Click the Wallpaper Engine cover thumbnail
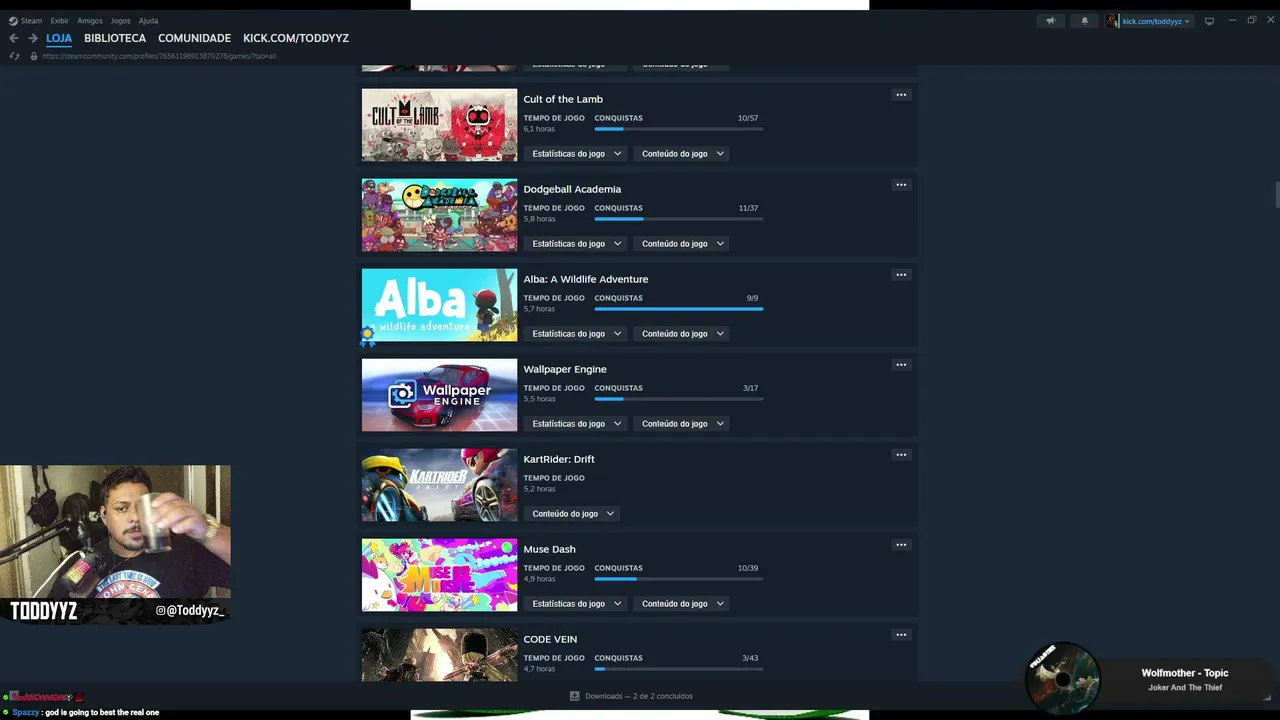 439,395
